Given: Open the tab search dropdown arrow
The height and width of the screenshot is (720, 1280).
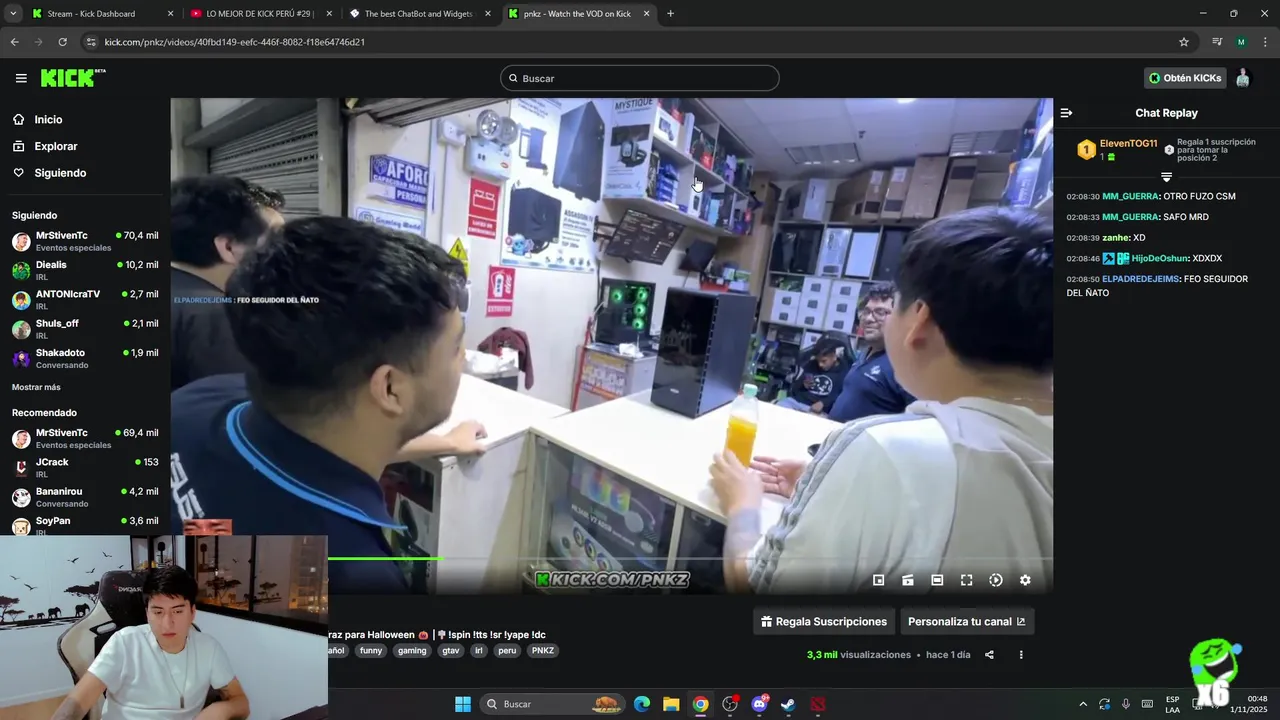Looking at the screenshot, I should (12, 14).
